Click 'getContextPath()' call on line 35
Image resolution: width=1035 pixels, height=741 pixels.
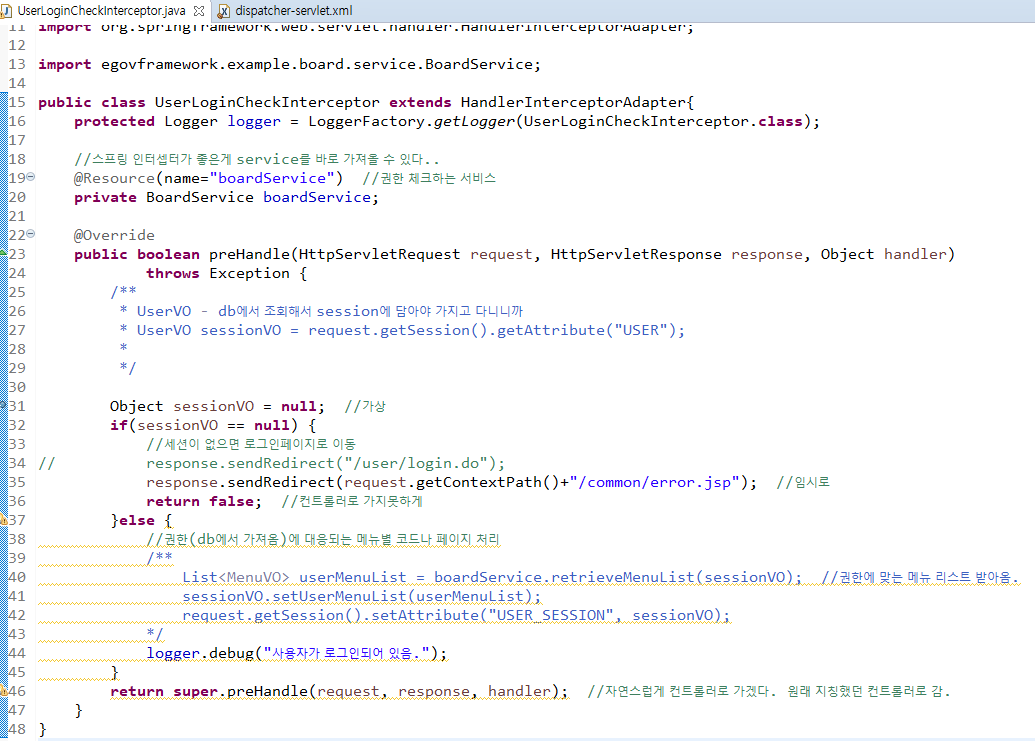point(488,482)
